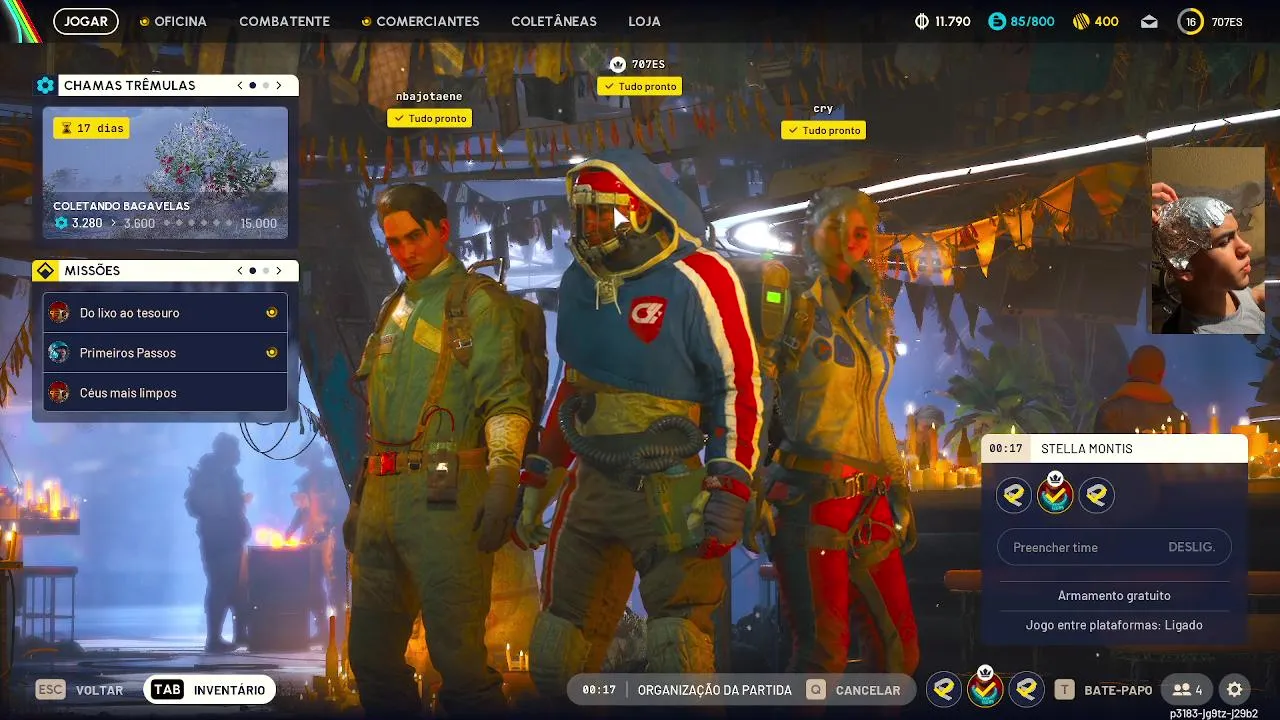Toggle Preencher time setting
This screenshot has height=720, width=1280.
pyautogui.click(x=1114, y=547)
